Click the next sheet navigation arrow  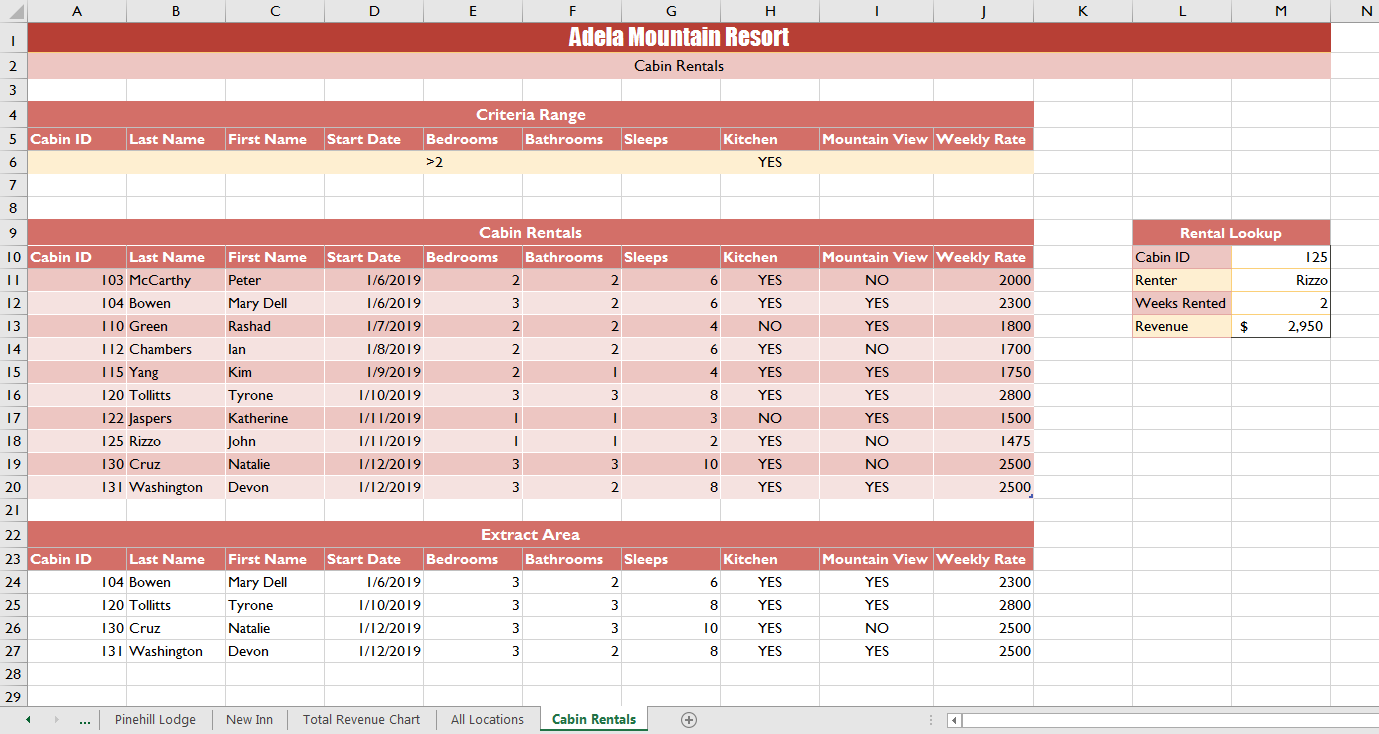(56, 720)
